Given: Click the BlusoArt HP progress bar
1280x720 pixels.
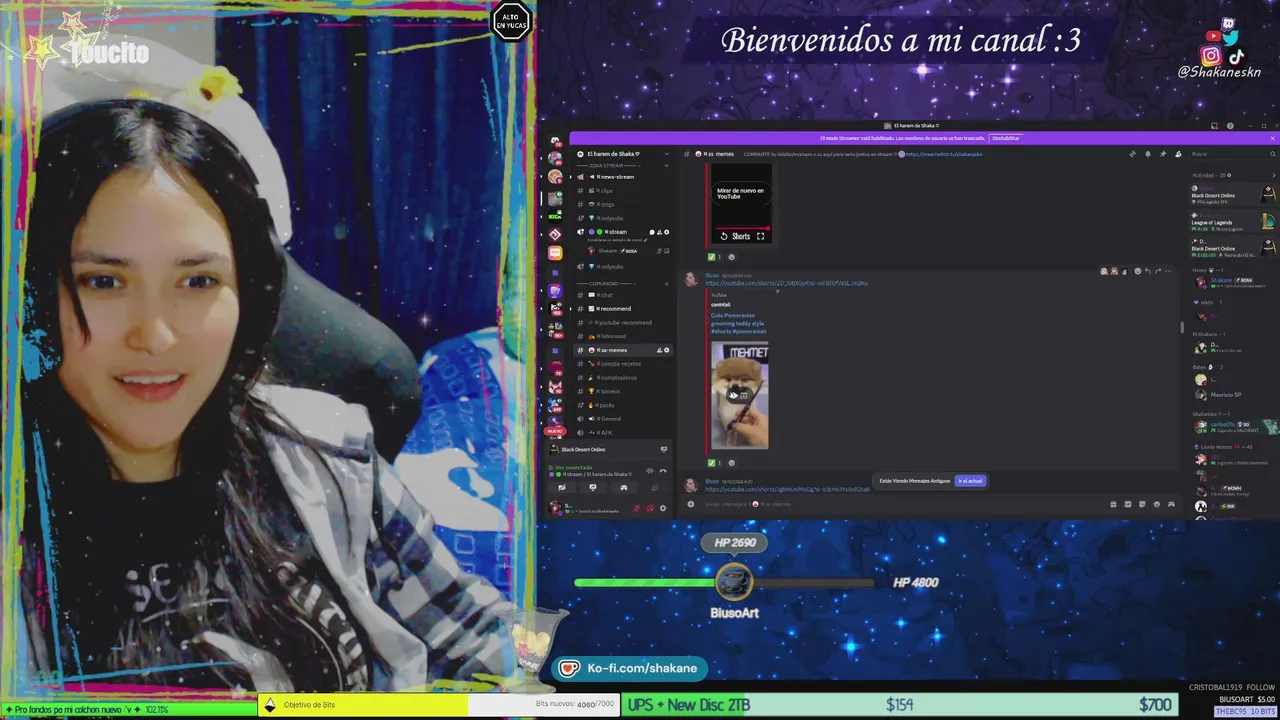Looking at the screenshot, I should pos(724,582).
